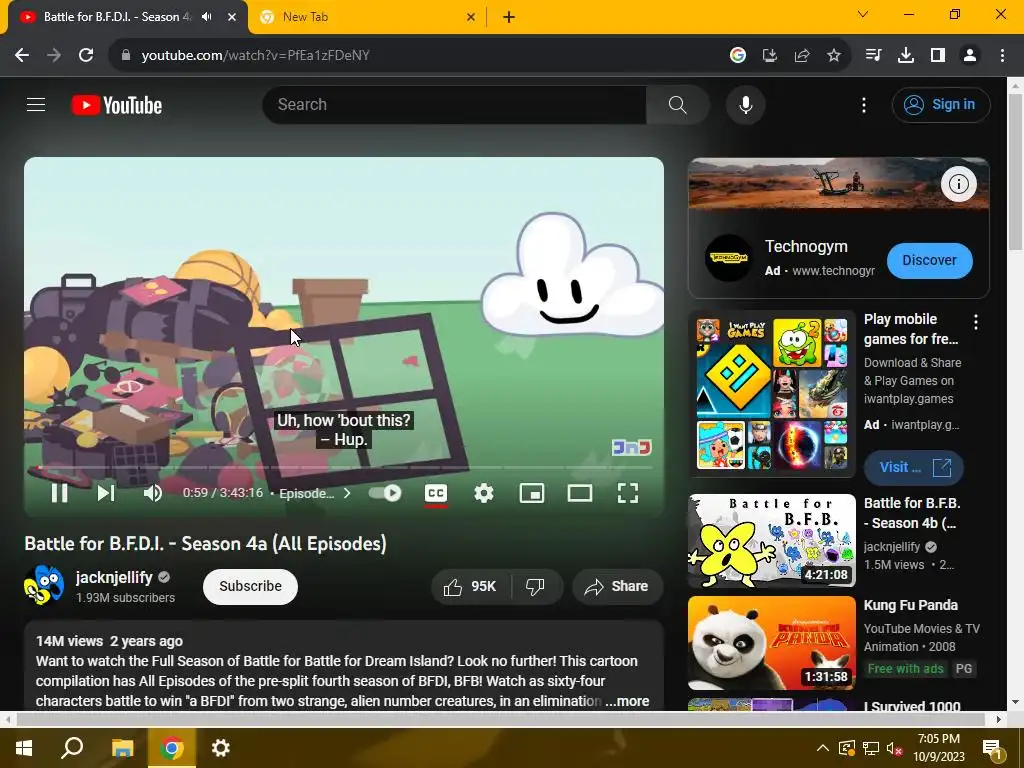
Task: Open media controls icon in toolbar
Action: 873,56
